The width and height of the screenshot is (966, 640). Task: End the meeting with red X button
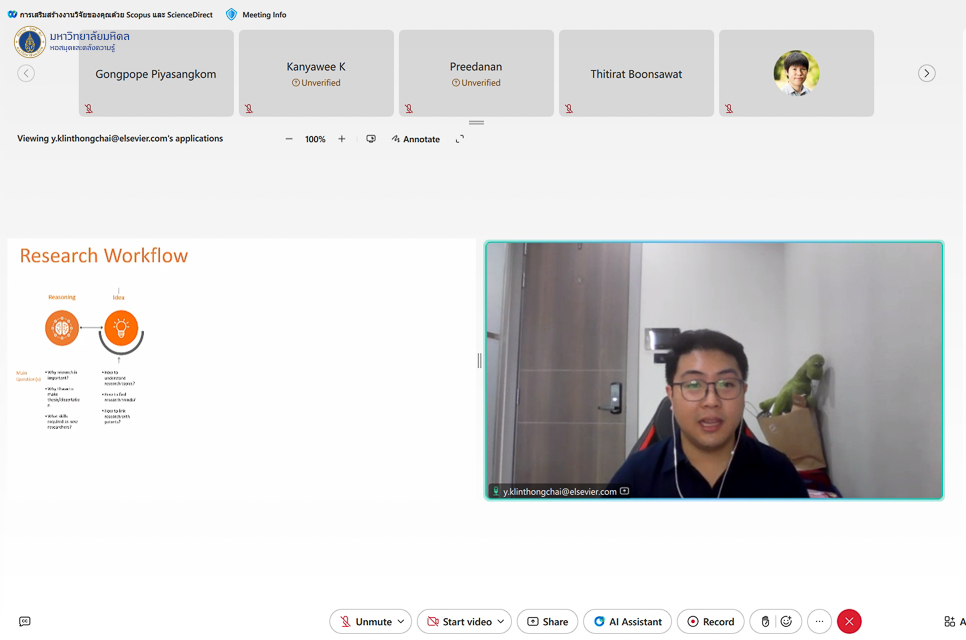[x=849, y=621]
